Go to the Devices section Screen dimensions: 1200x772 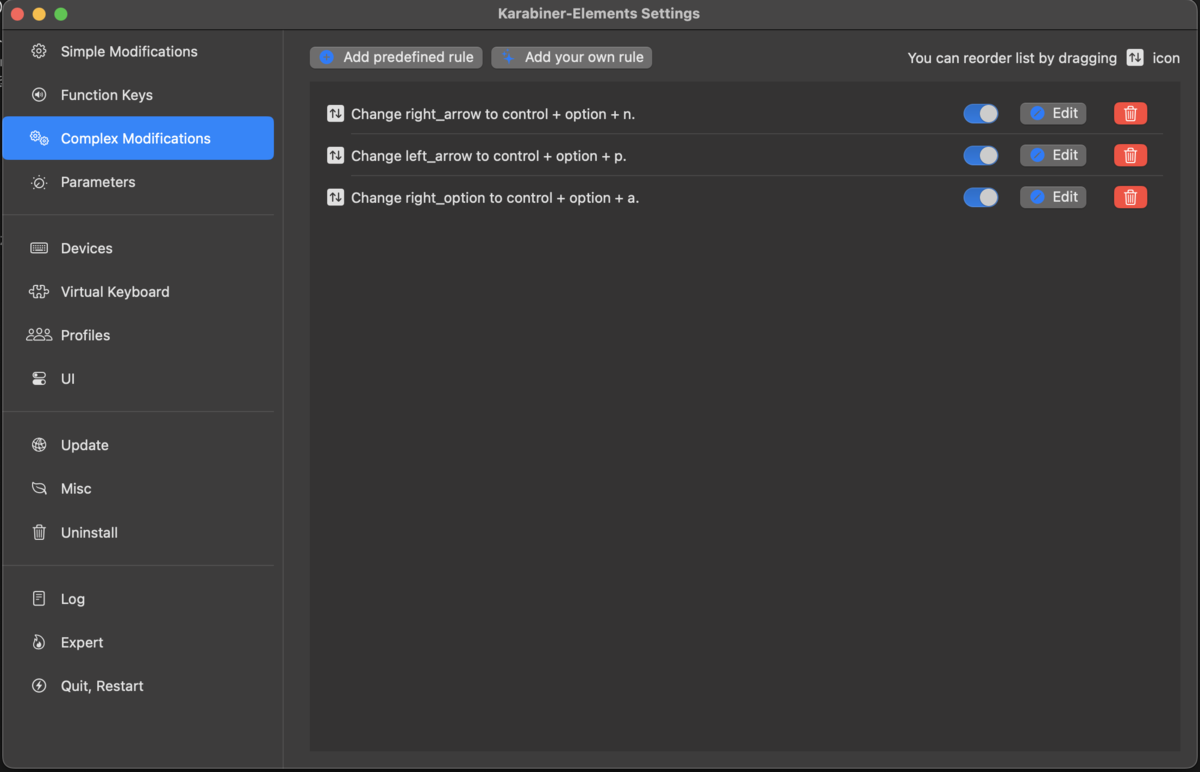[138, 248]
